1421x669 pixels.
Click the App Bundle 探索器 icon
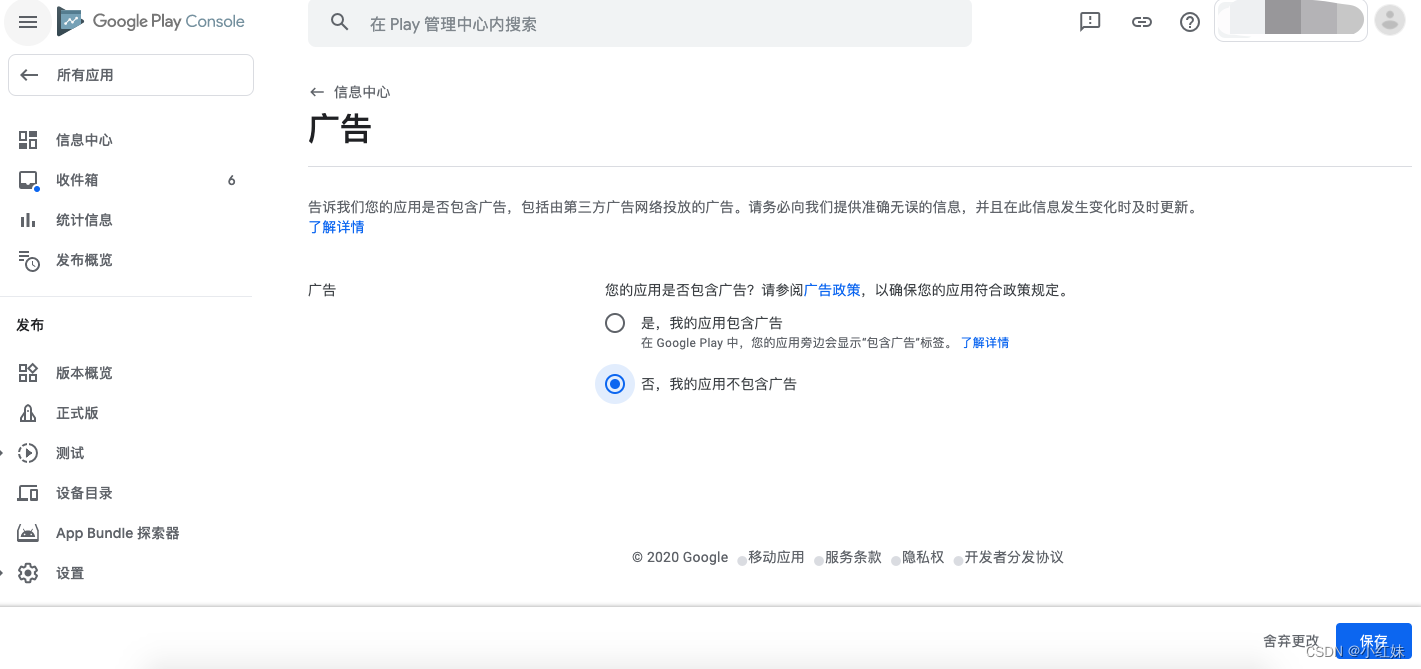28,532
